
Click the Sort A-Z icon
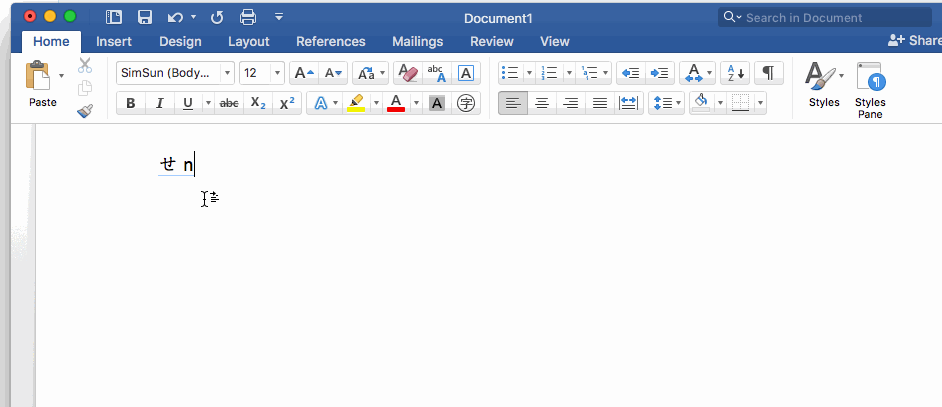(735, 73)
